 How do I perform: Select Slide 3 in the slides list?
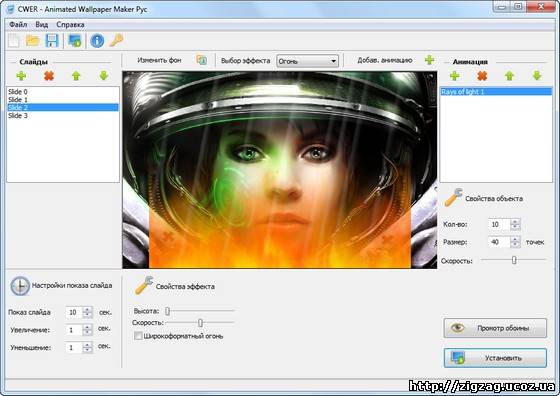63,116
